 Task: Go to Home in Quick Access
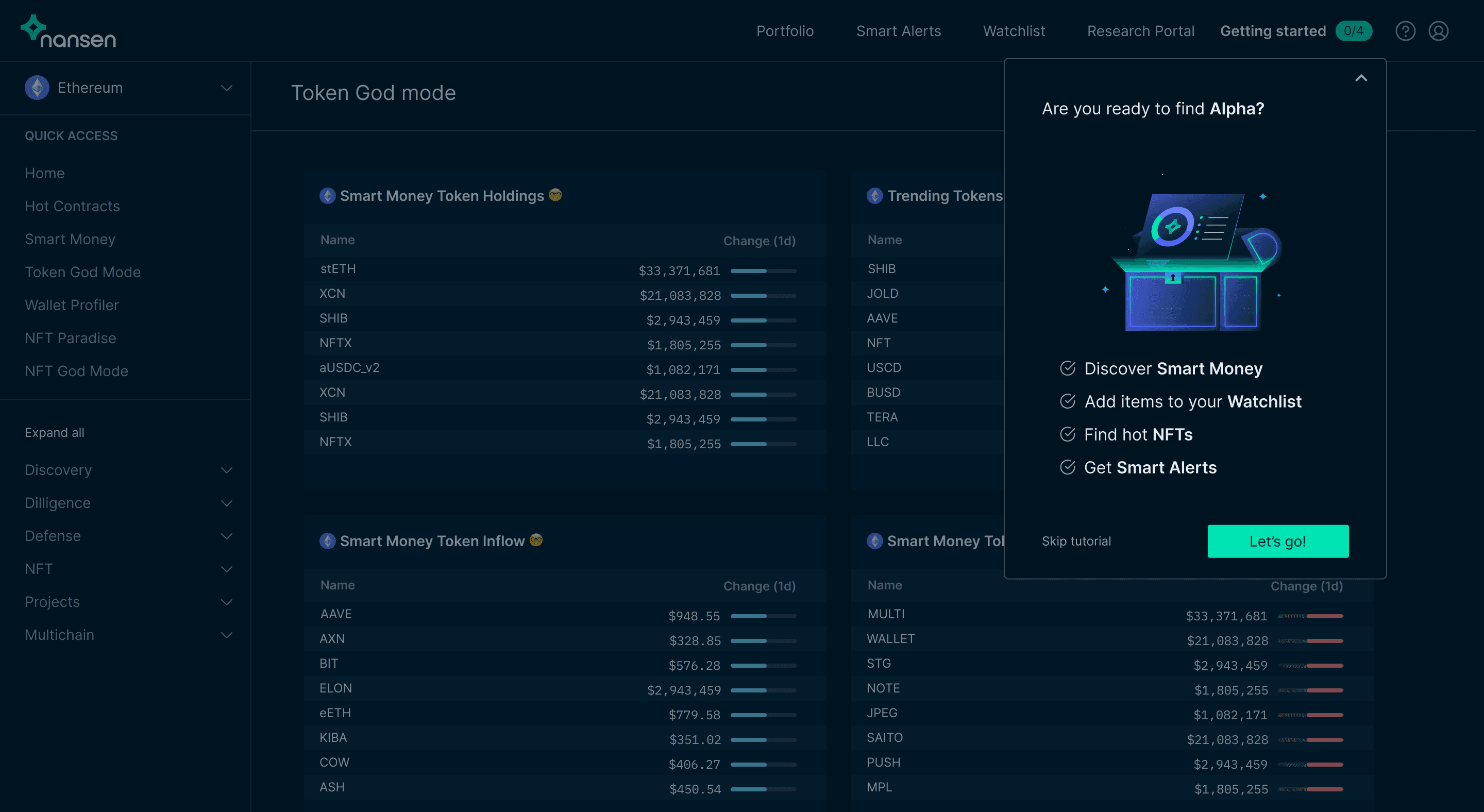(x=44, y=173)
